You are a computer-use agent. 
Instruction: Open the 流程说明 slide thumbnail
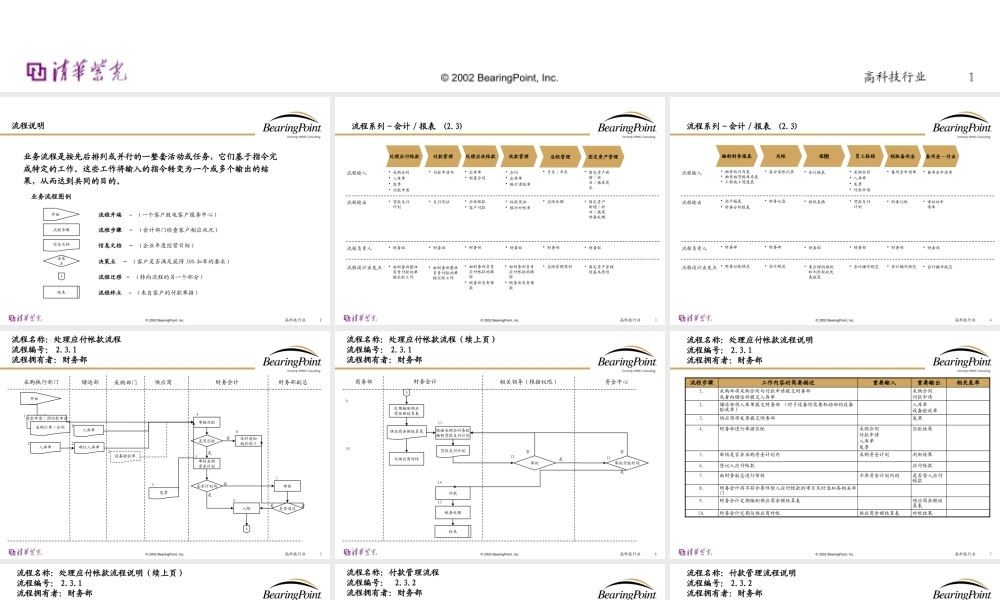coord(165,210)
